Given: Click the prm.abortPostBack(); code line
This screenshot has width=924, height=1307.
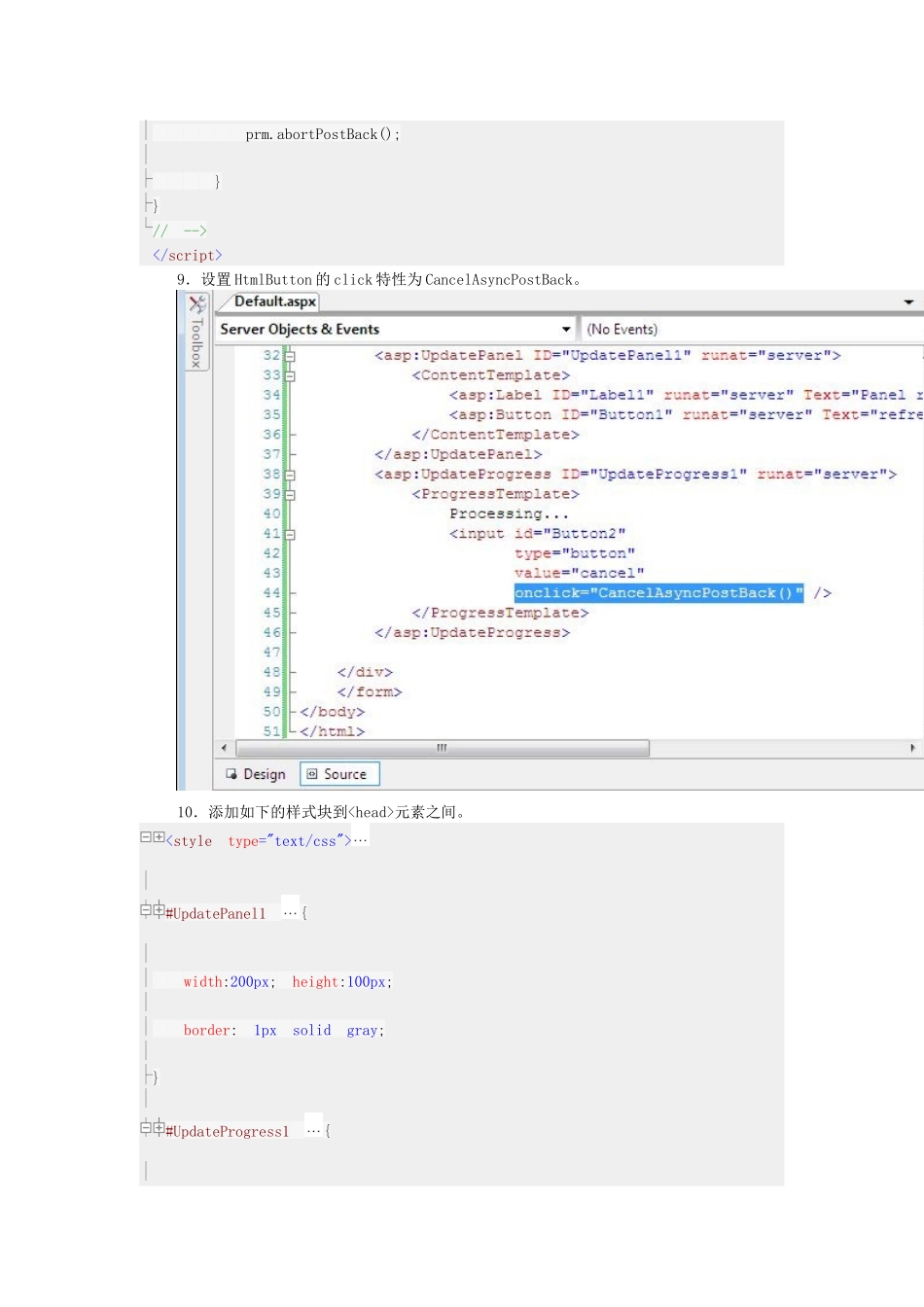Looking at the screenshot, I should (323, 134).
